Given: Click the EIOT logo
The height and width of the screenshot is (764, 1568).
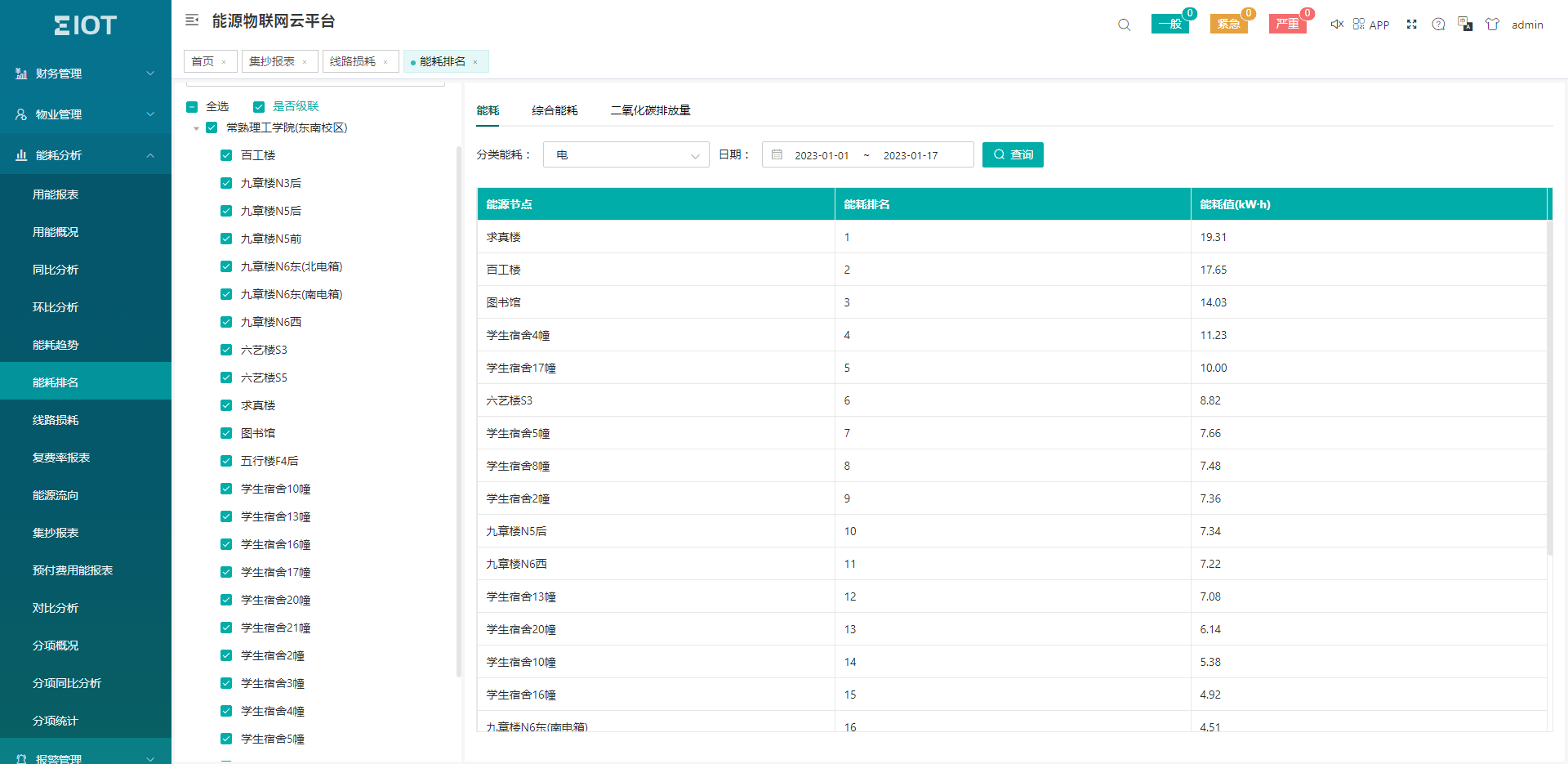Looking at the screenshot, I should [86, 25].
